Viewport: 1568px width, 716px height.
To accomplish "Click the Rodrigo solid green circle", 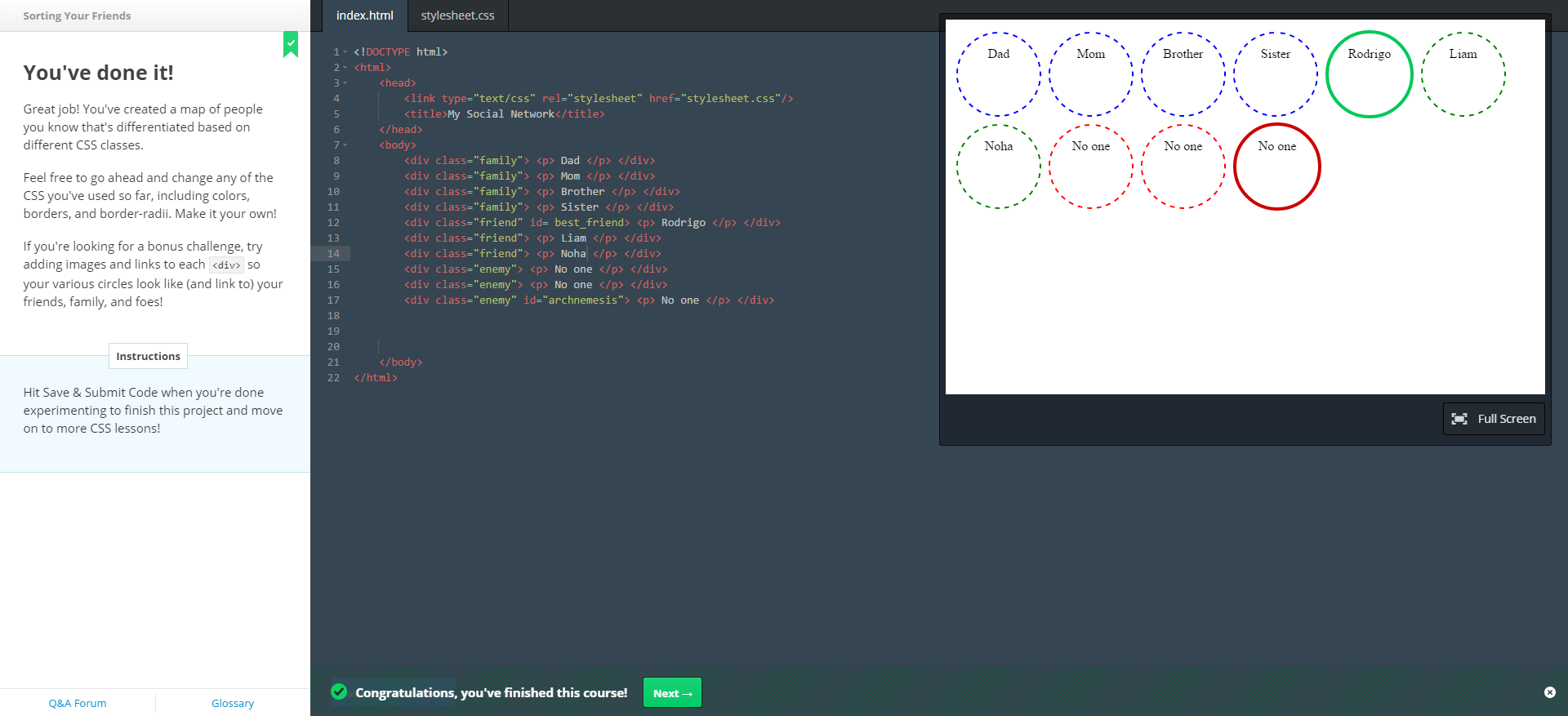I will [x=1369, y=74].
